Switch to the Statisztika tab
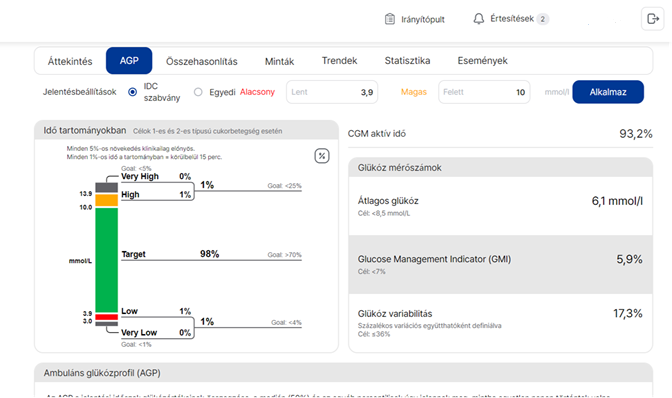 (407, 61)
